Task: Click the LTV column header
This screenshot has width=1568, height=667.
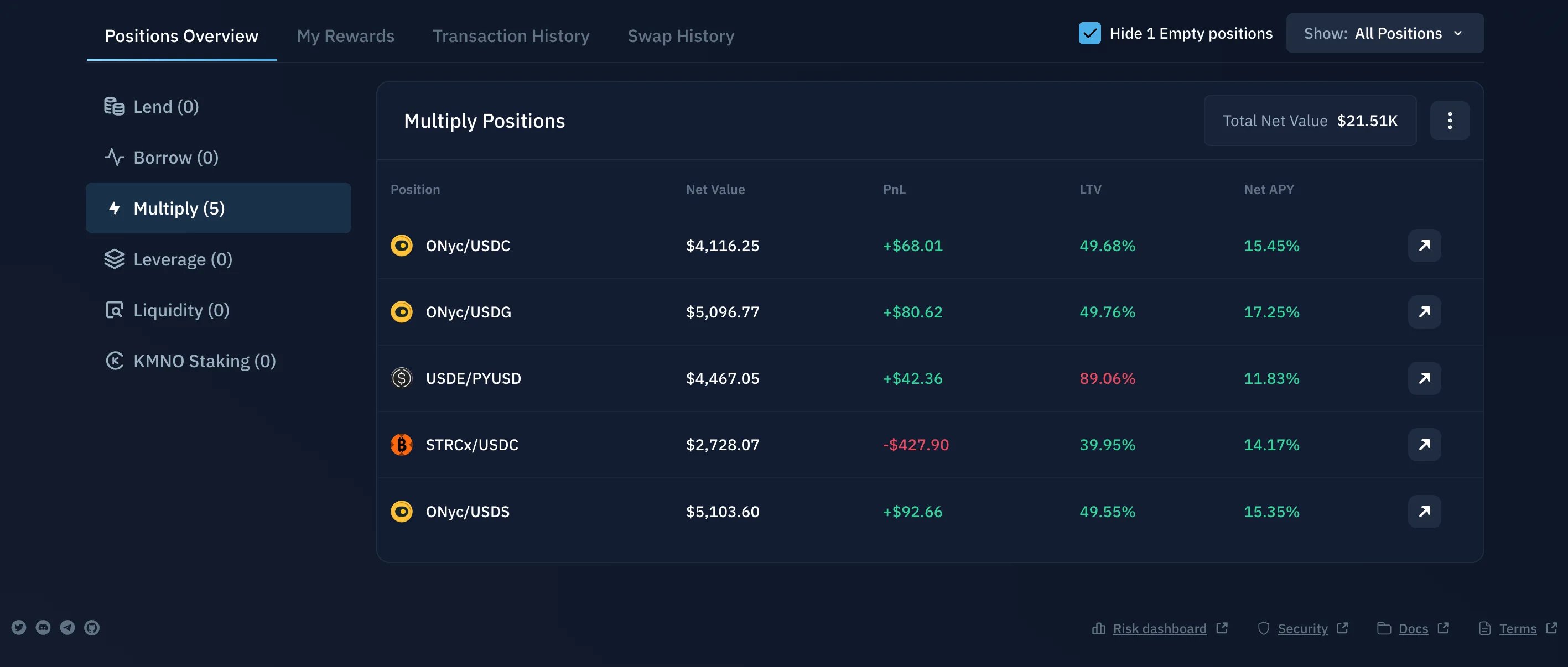Action: click(x=1090, y=189)
